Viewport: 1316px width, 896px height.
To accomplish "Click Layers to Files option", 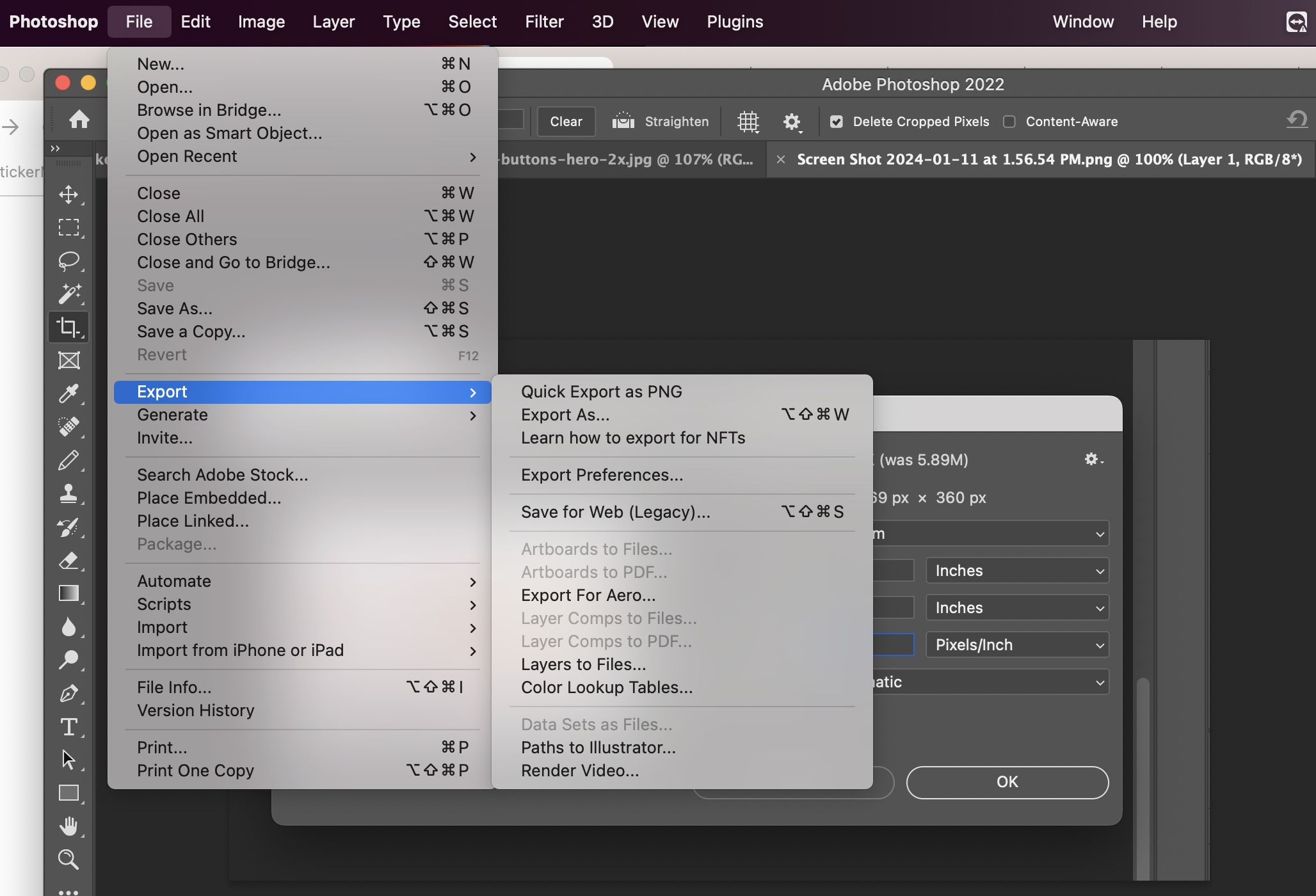I will click(x=583, y=664).
